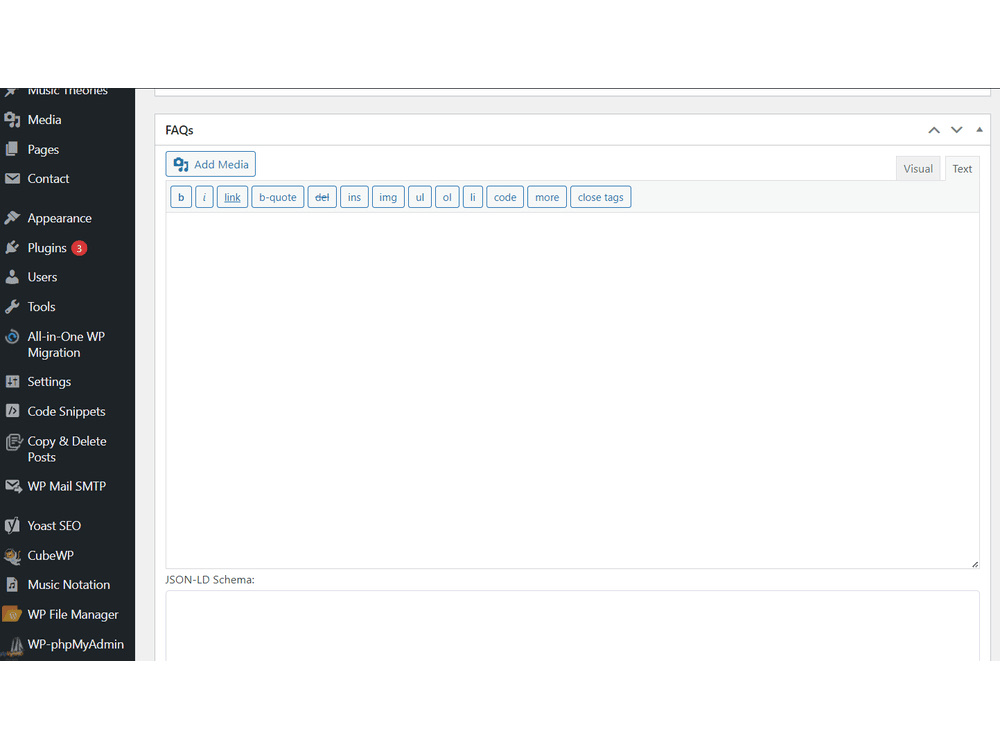Viewport: 1000px width, 750px height.
Task: Click the Users person icon
Action: pos(12,277)
